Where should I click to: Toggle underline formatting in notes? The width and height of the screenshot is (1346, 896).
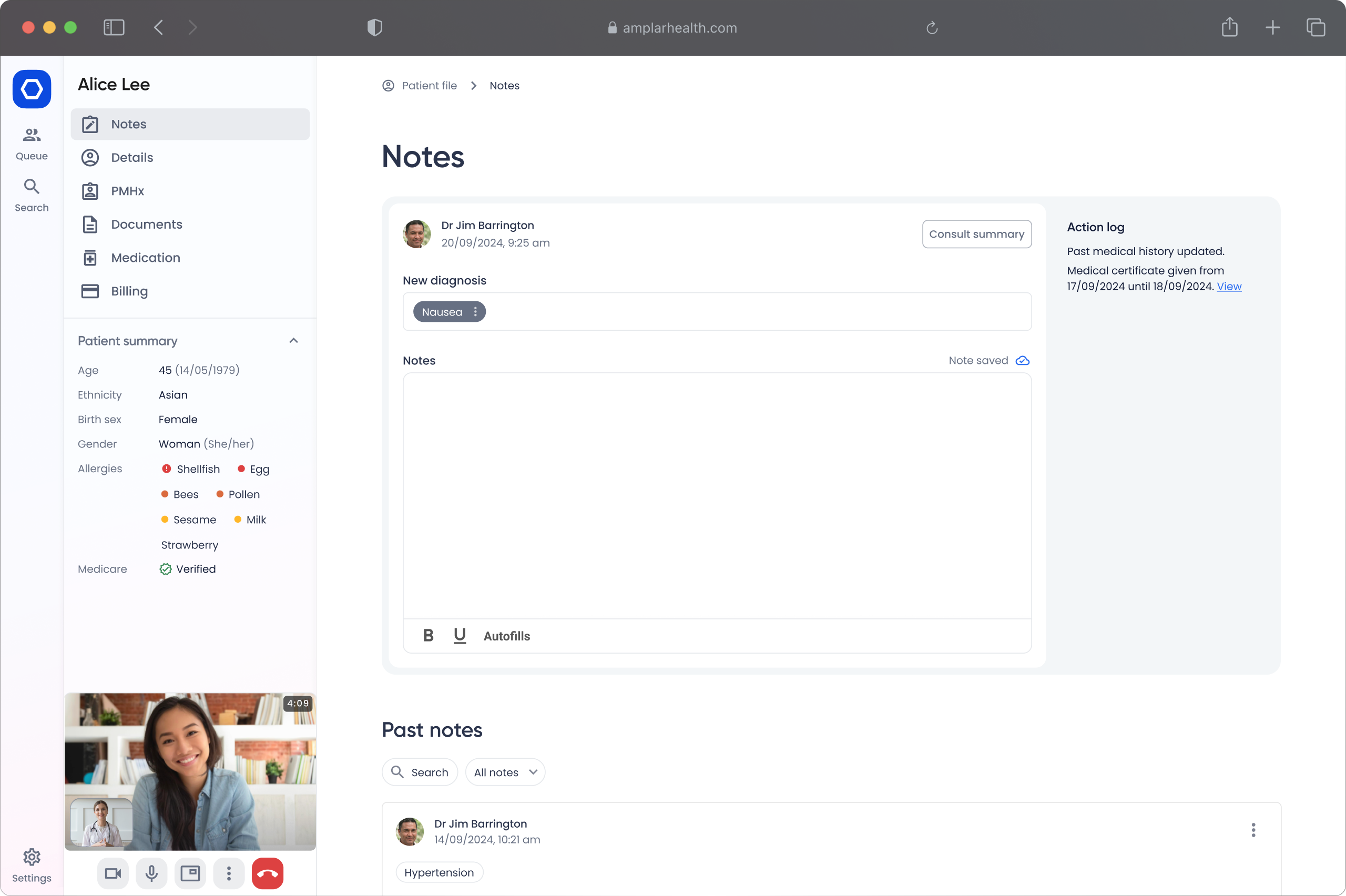[460, 635]
